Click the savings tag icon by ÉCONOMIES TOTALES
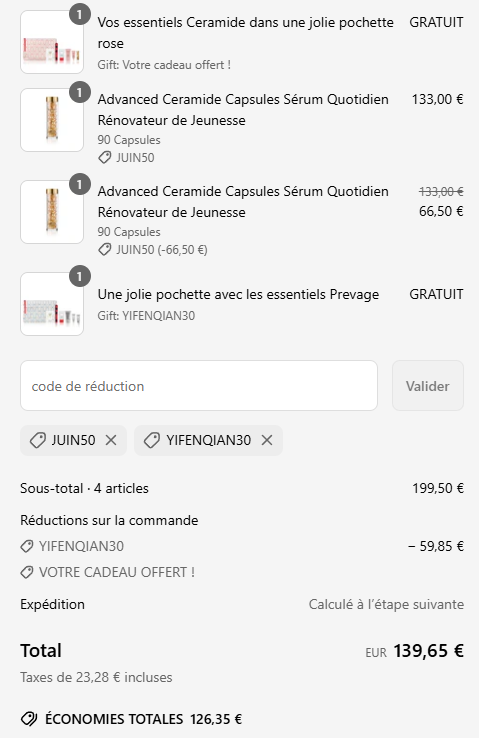 click(29, 719)
